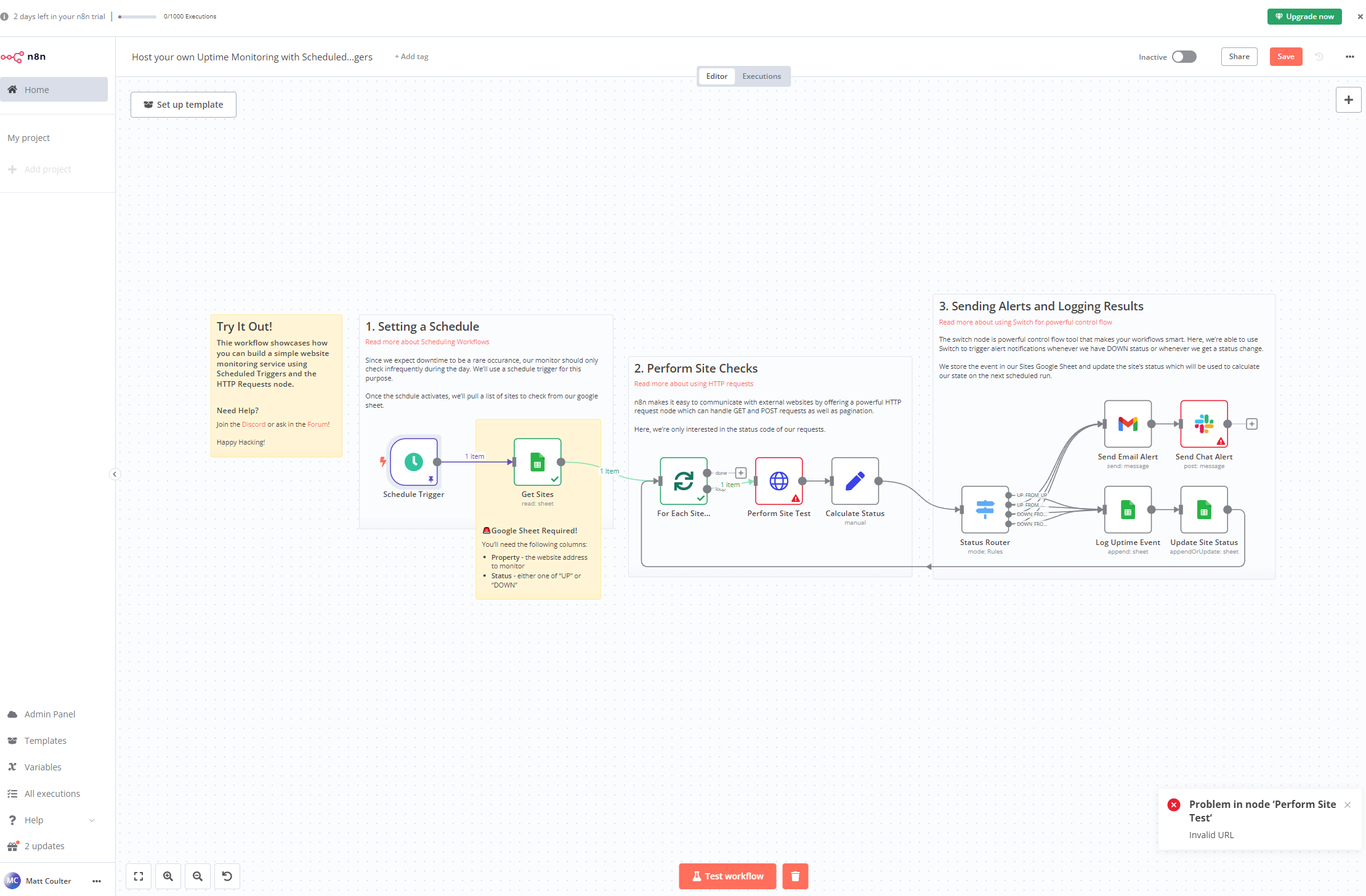Click the workflow name title
Viewport: 1366px width, 896px height.
252,57
